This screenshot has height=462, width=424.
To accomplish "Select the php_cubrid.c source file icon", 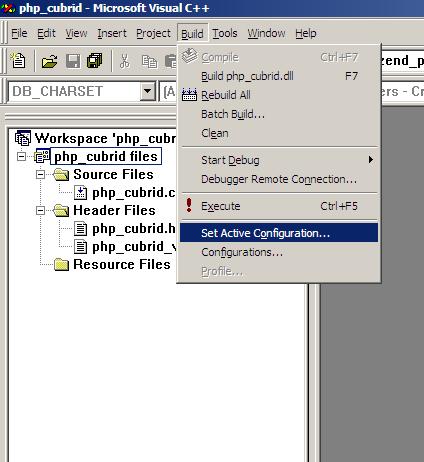I will pos(81,193).
